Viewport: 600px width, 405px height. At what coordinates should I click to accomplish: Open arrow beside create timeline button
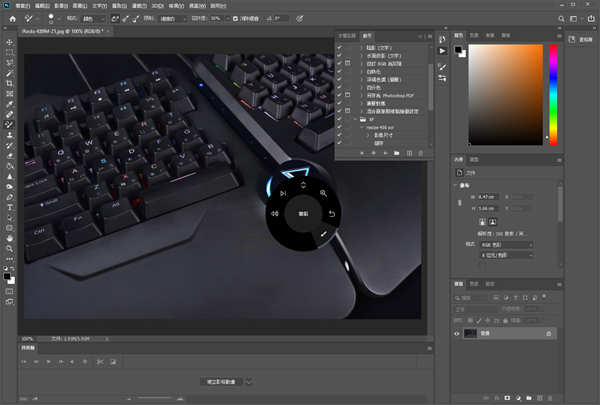(249, 382)
